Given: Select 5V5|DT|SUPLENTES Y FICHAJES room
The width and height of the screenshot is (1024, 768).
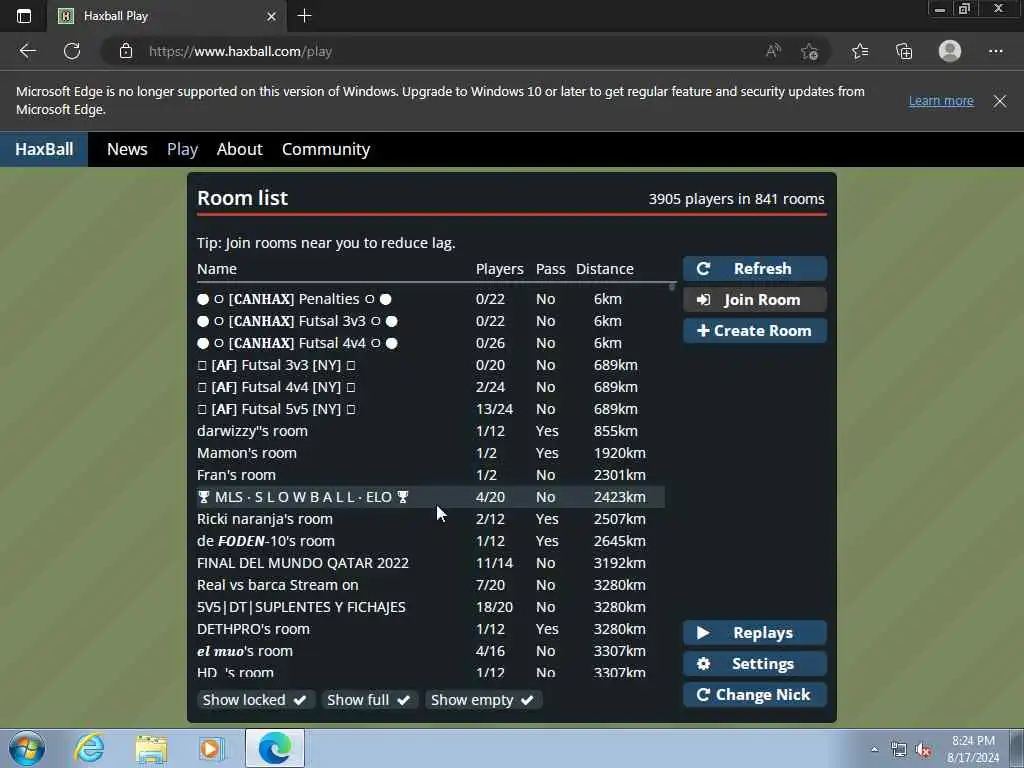Looking at the screenshot, I should [431, 607].
